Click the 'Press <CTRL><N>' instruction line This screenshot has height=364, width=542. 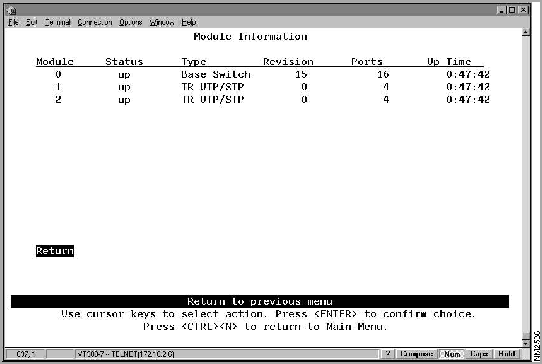click(265, 327)
